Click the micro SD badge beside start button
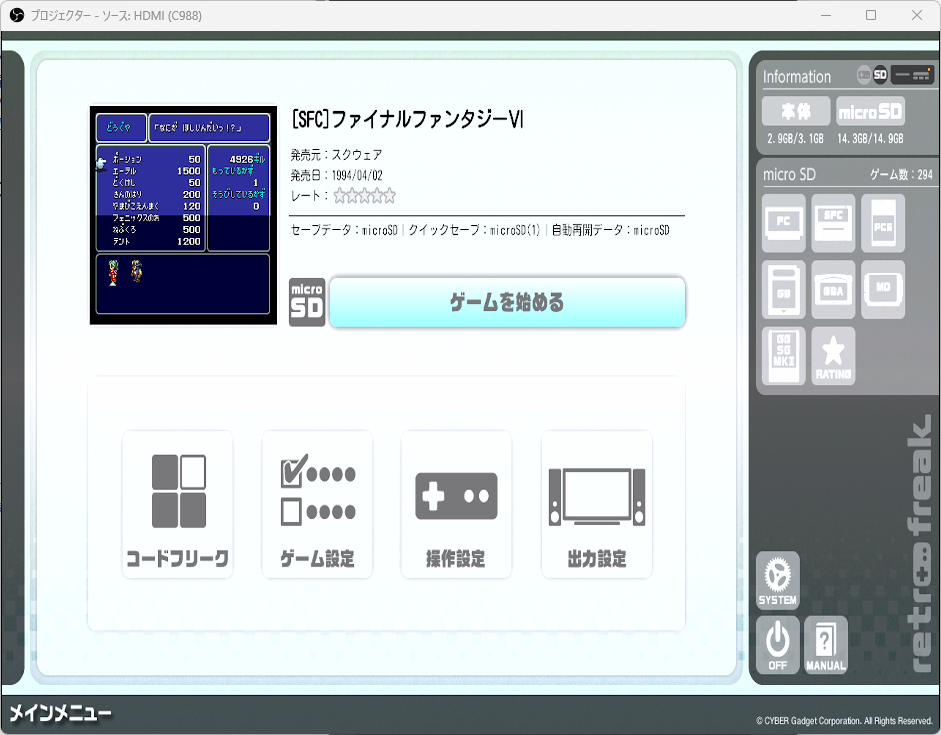The width and height of the screenshot is (941, 735). pyautogui.click(x=307, y=302)
